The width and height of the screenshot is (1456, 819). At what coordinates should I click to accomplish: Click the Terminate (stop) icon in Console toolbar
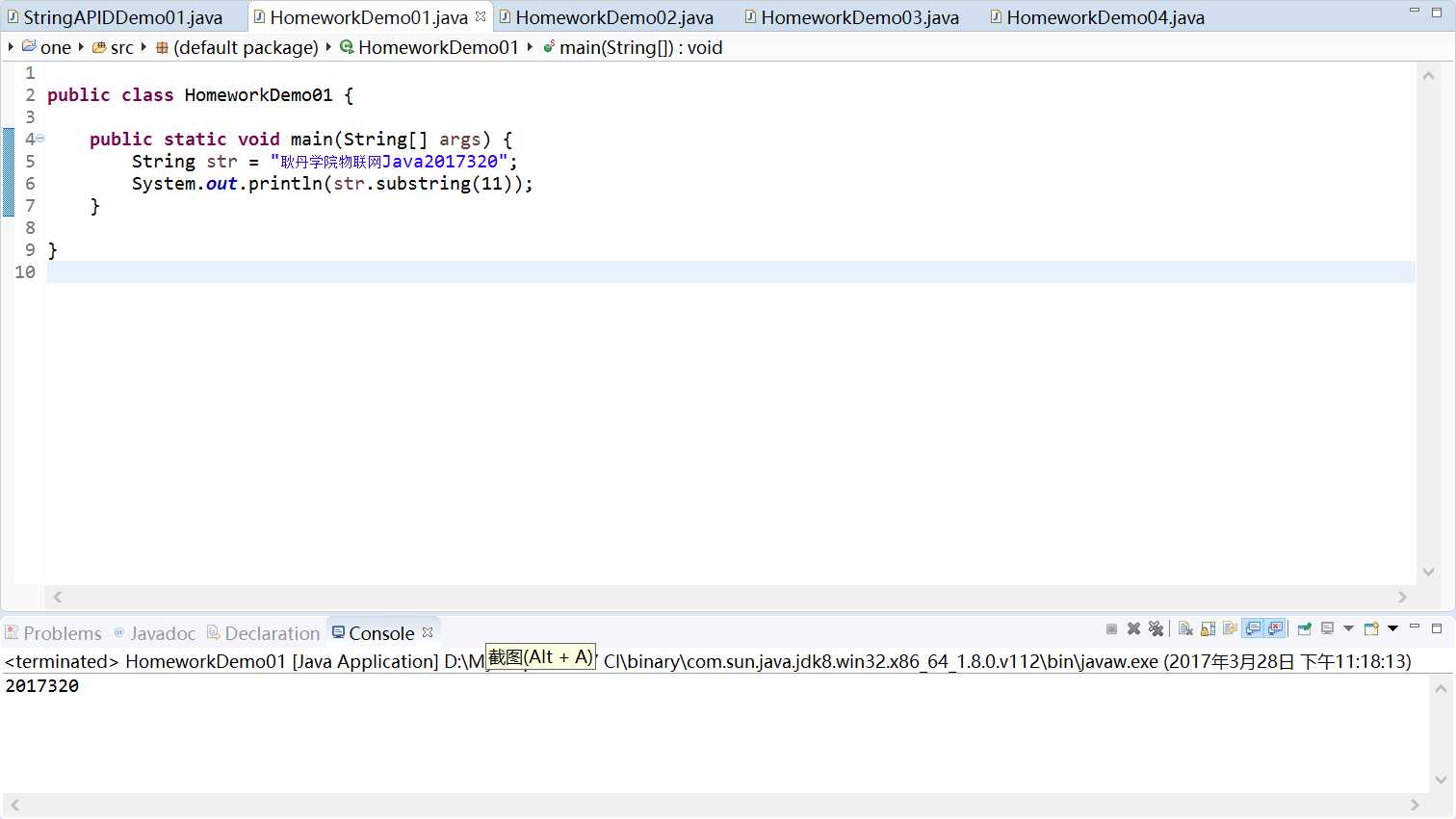(1111, 629)
